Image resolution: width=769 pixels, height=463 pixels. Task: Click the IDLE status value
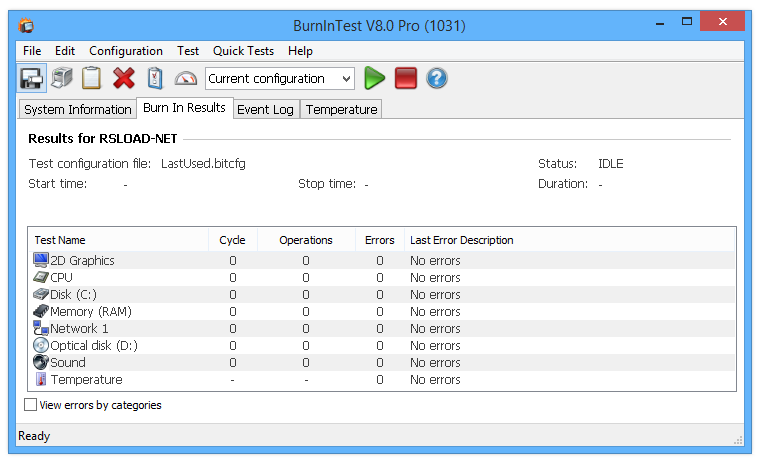tap(611, 163)
